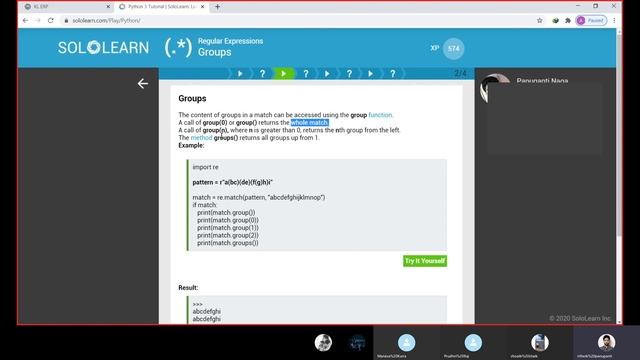Click the paused profile avatar button
This screenshot has width=640, height=360.
[591, 20]
